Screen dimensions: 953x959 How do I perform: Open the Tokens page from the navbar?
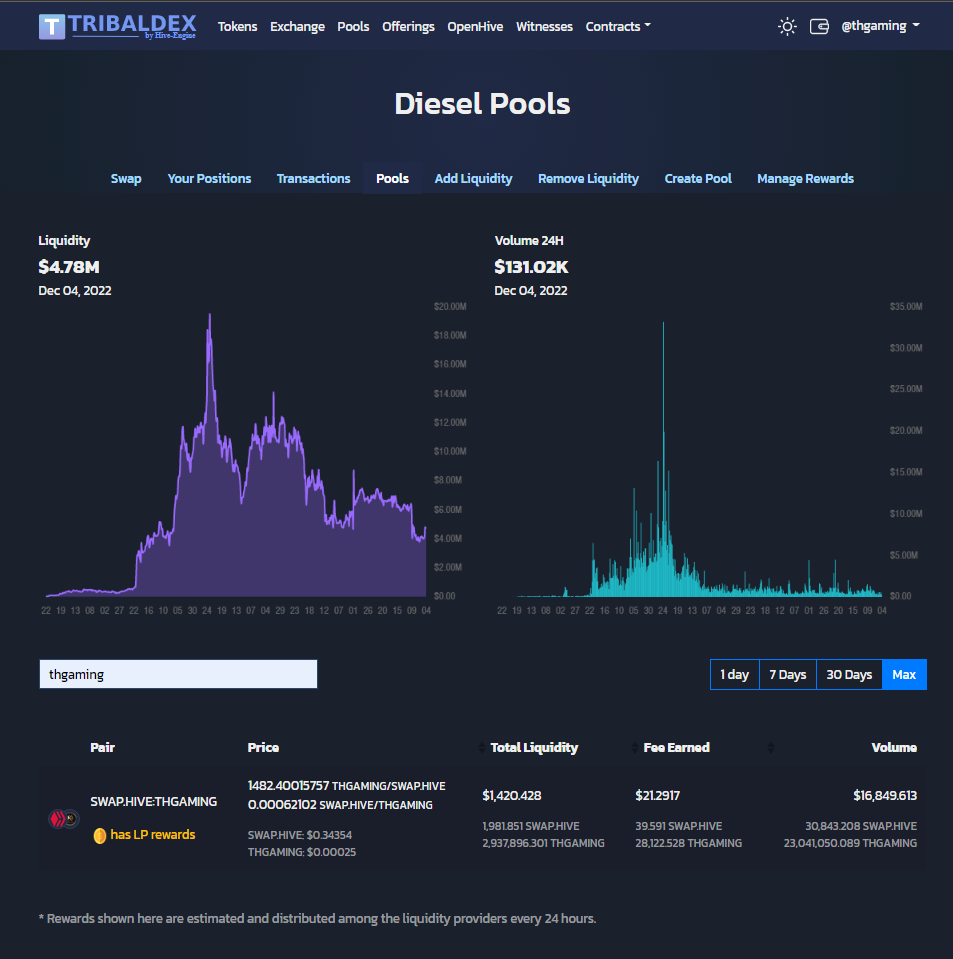[x=237, y=26]
